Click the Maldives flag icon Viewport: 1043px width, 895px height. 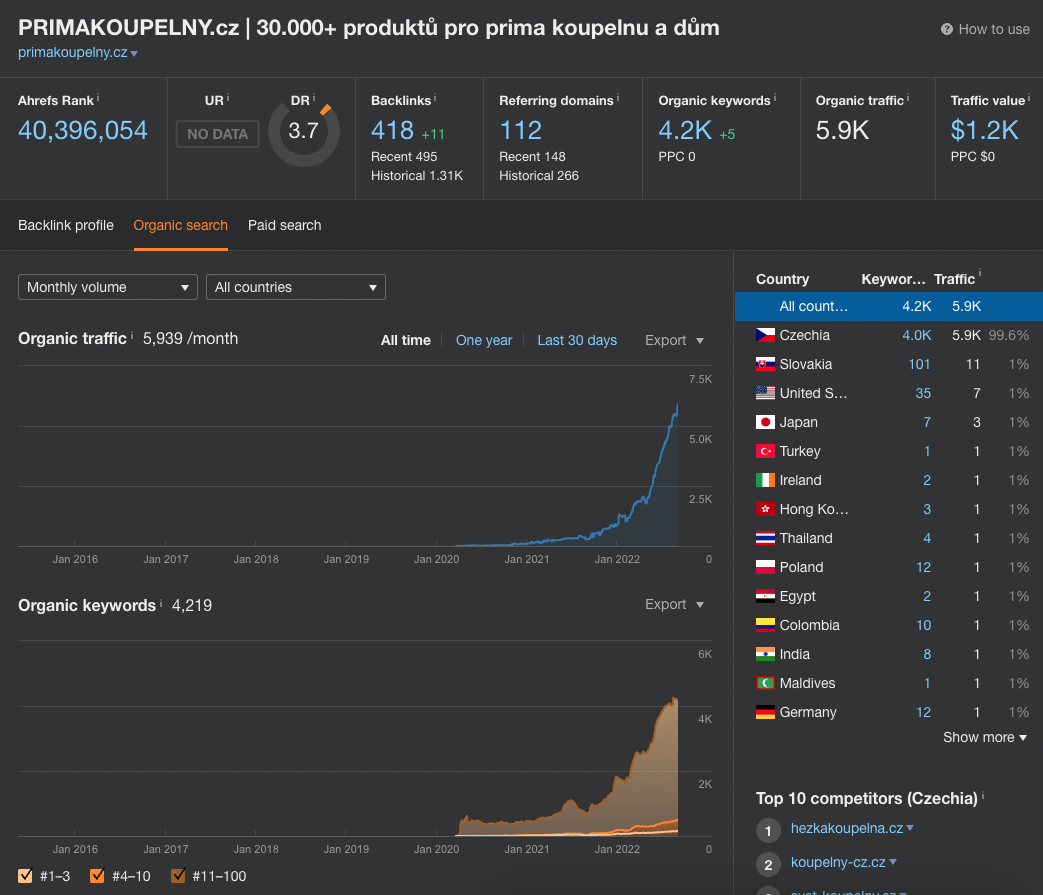click(765, 683)
